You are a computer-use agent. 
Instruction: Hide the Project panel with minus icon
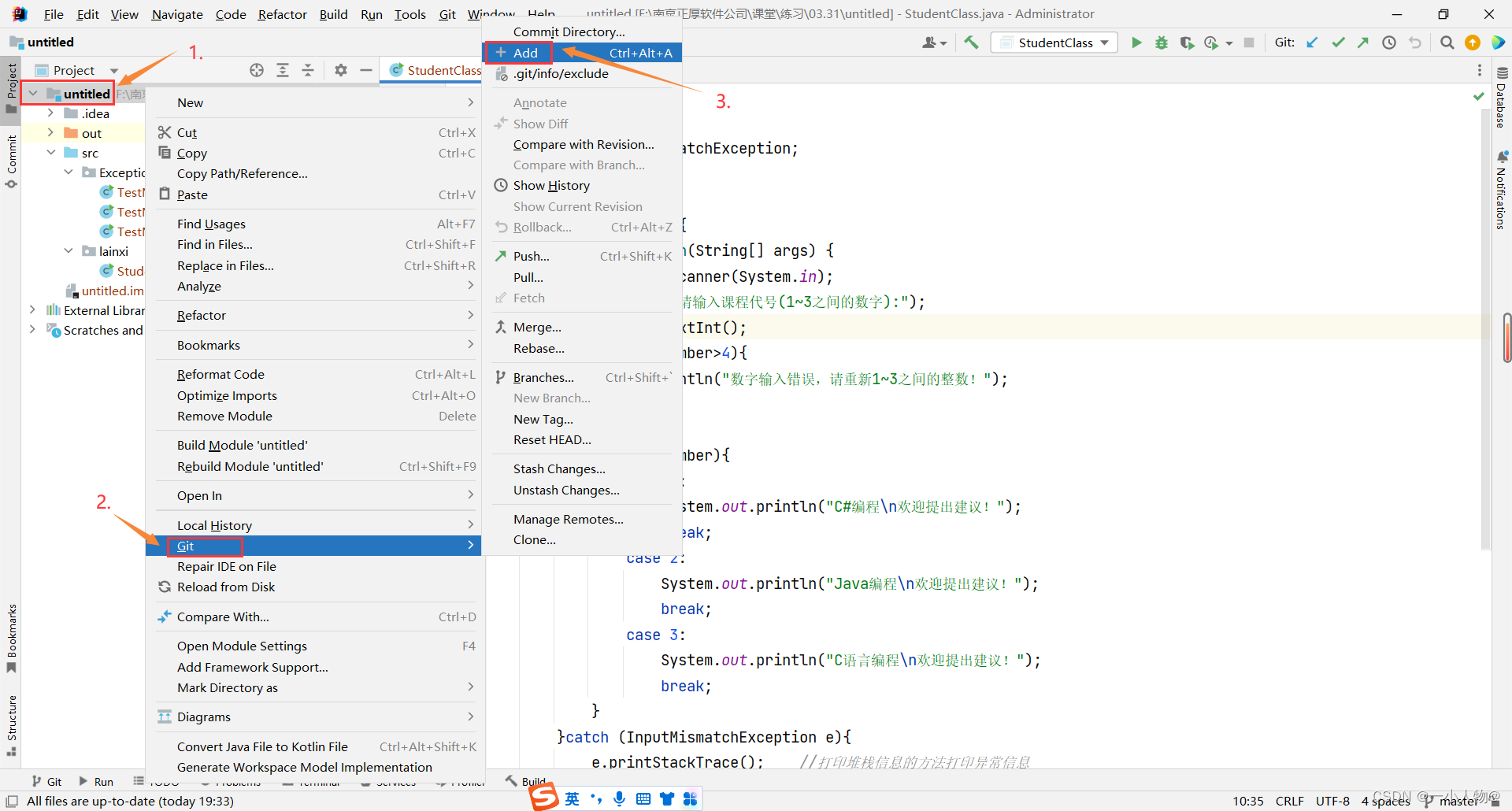click(366, 70)
